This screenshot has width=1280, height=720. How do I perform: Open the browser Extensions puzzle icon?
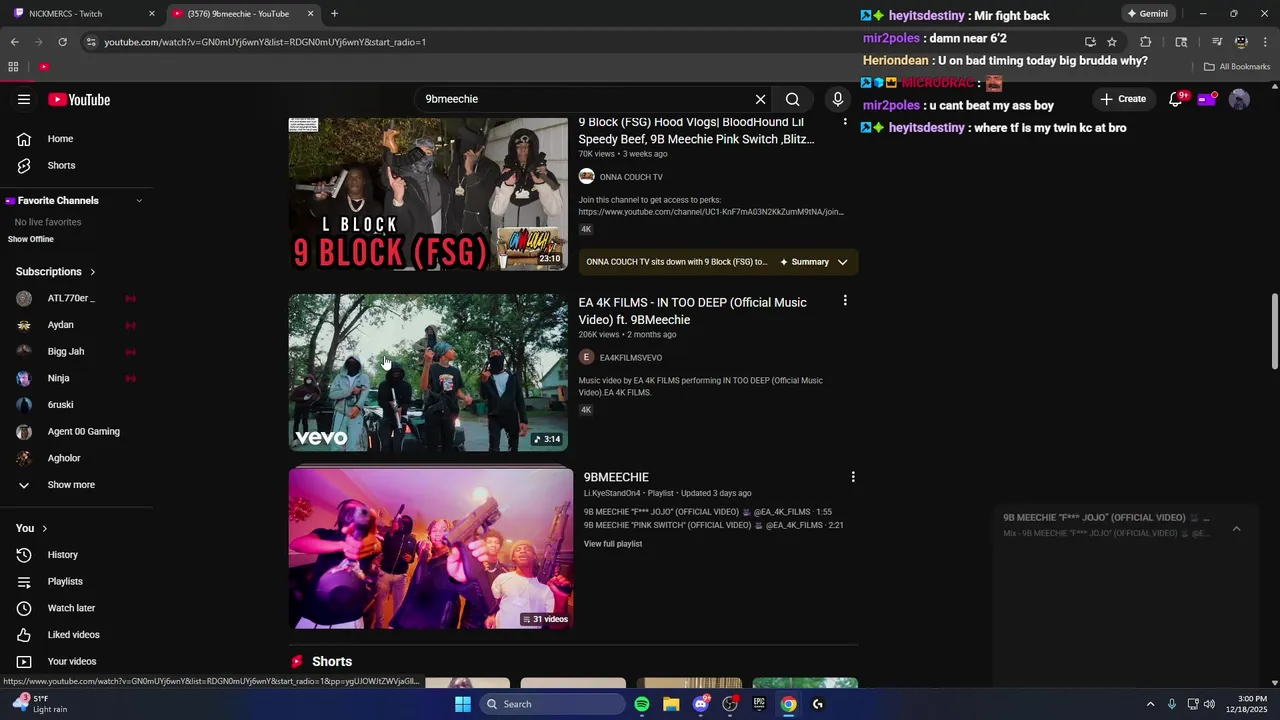click(1146, 42)
